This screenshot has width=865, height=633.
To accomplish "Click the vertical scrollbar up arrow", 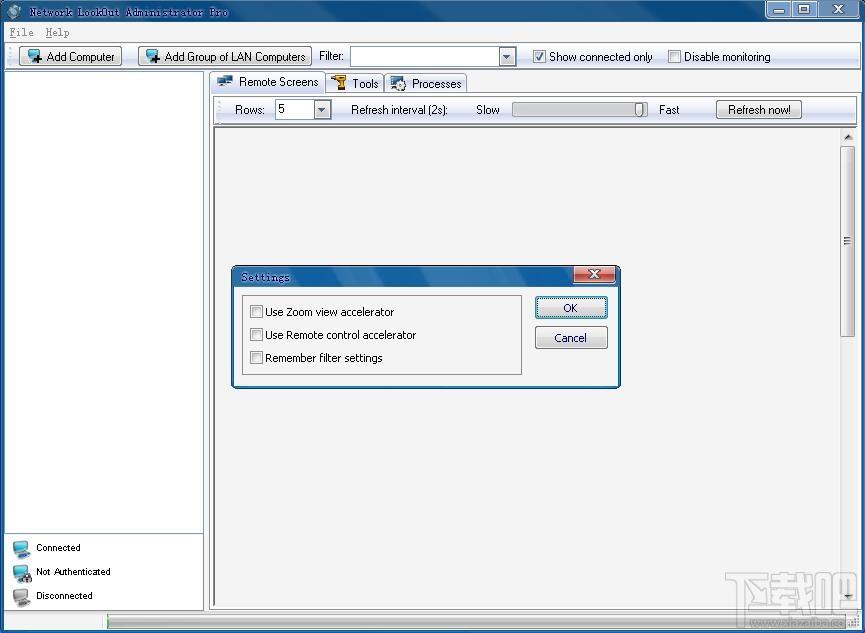I will click(x=848, y=136).
